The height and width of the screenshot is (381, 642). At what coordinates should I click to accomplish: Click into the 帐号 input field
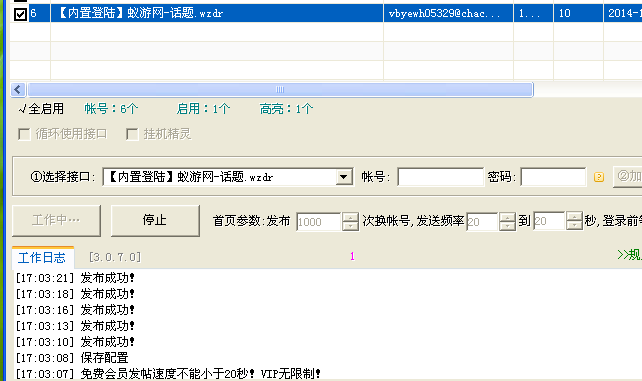click(x=440, y=177)
